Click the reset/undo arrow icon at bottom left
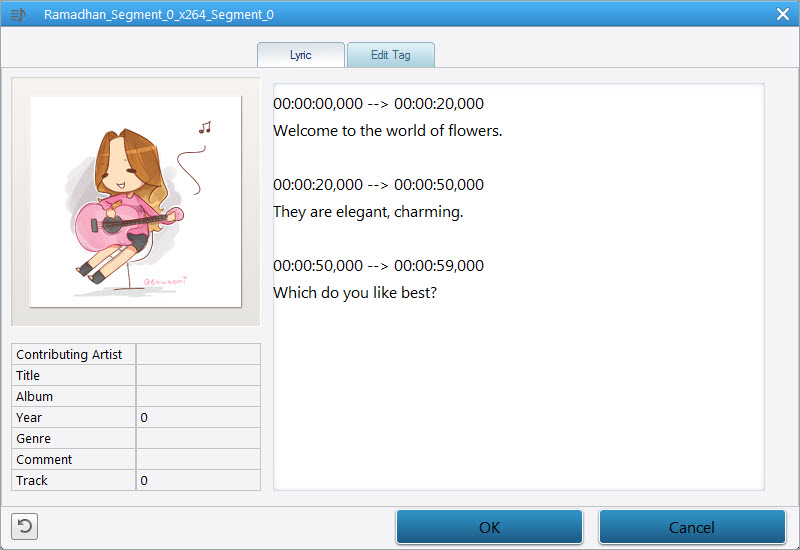The width and height of the screenshot is (800, 550). (x=24, y=527)
